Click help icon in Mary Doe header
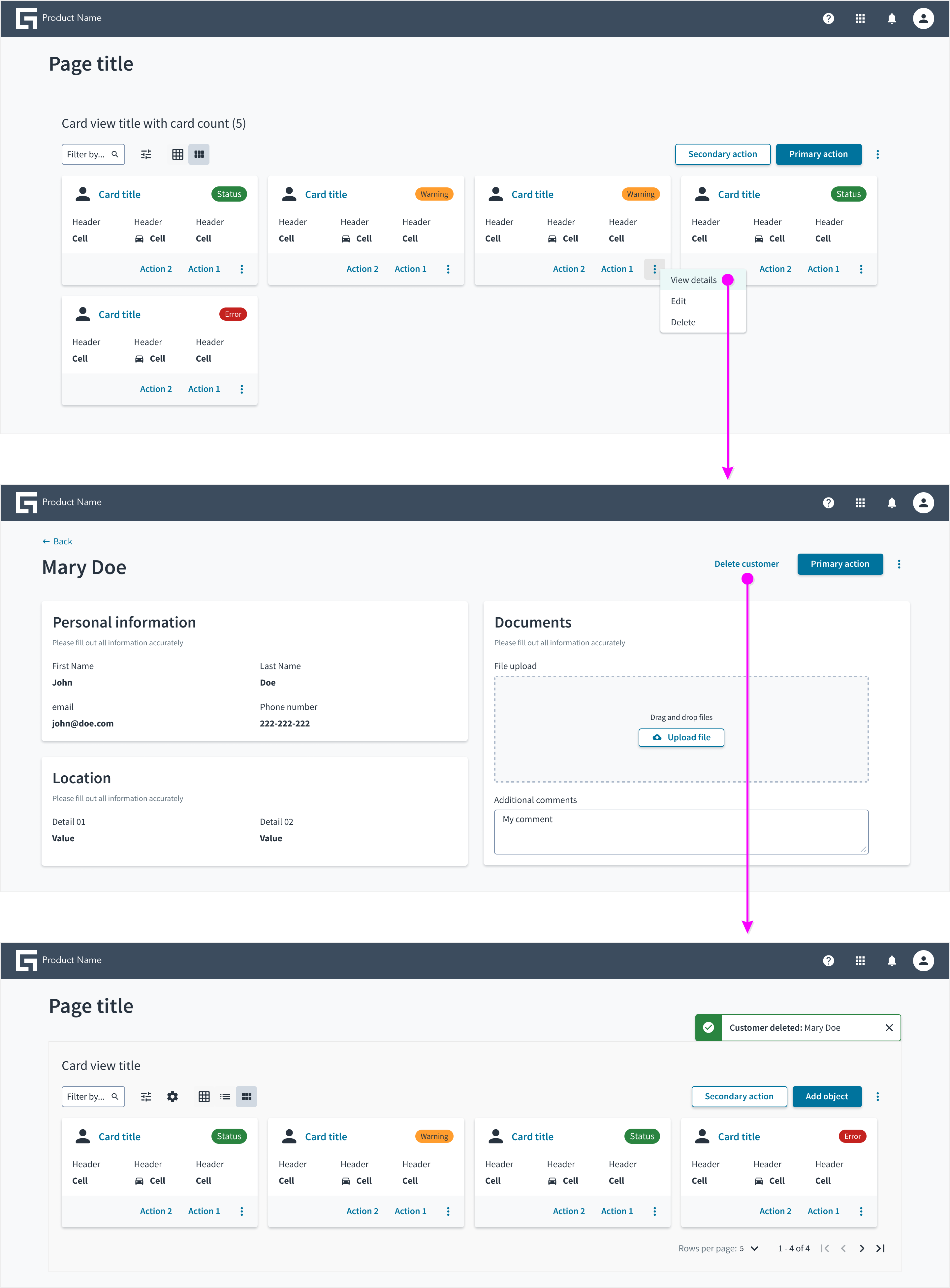 pyautogui.click(x=828, y=502)
